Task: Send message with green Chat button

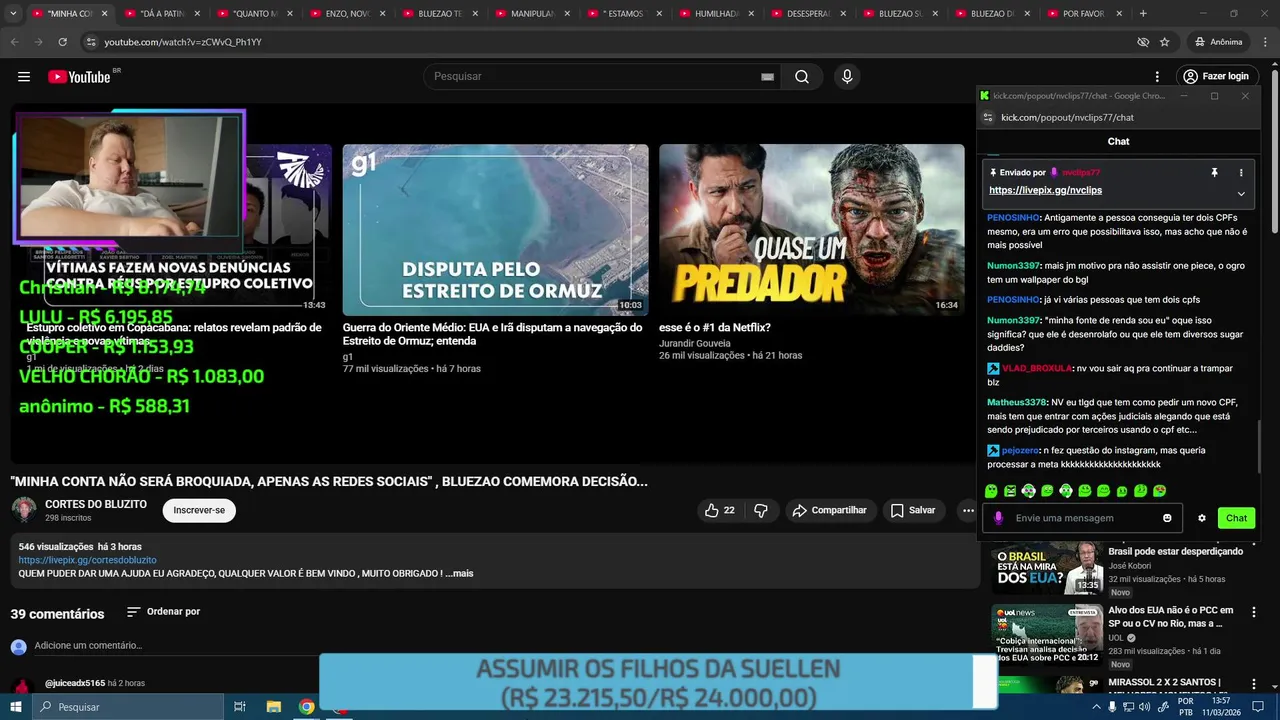Action: [1236, 518]
